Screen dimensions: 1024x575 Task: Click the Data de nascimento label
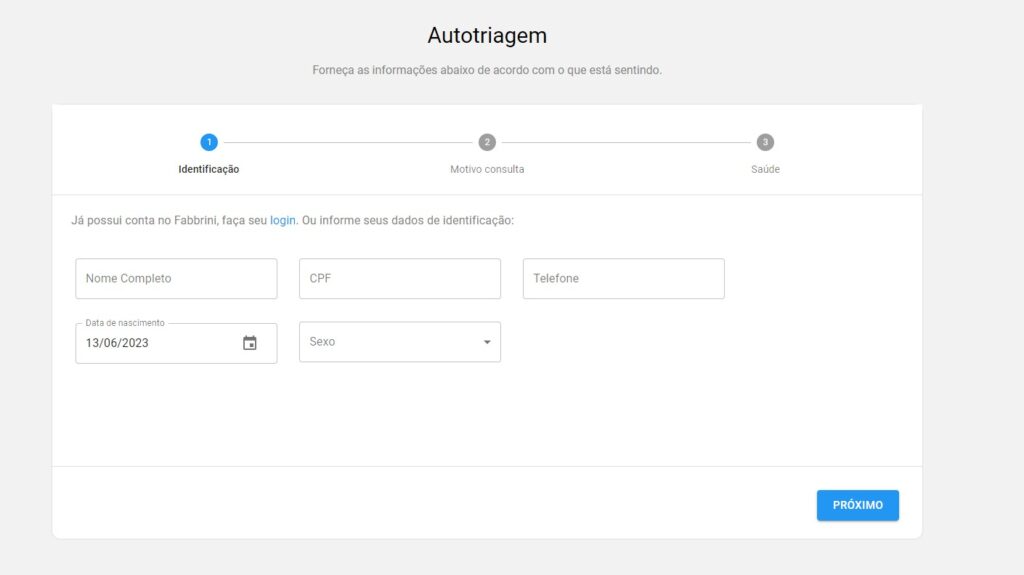click(x=125, y=323)
